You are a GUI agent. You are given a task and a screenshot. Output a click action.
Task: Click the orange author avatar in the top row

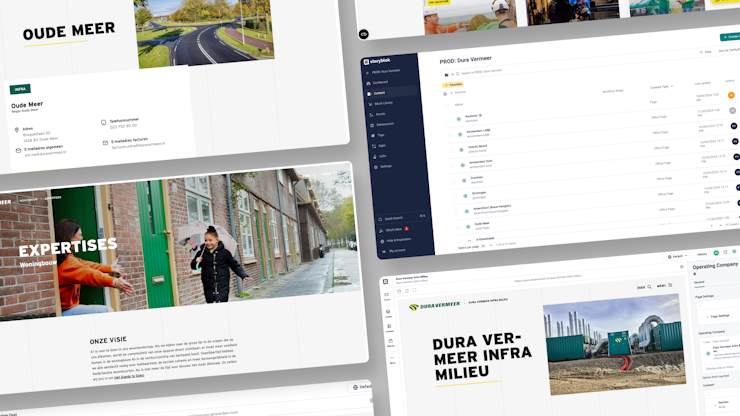tap(731, 95)
